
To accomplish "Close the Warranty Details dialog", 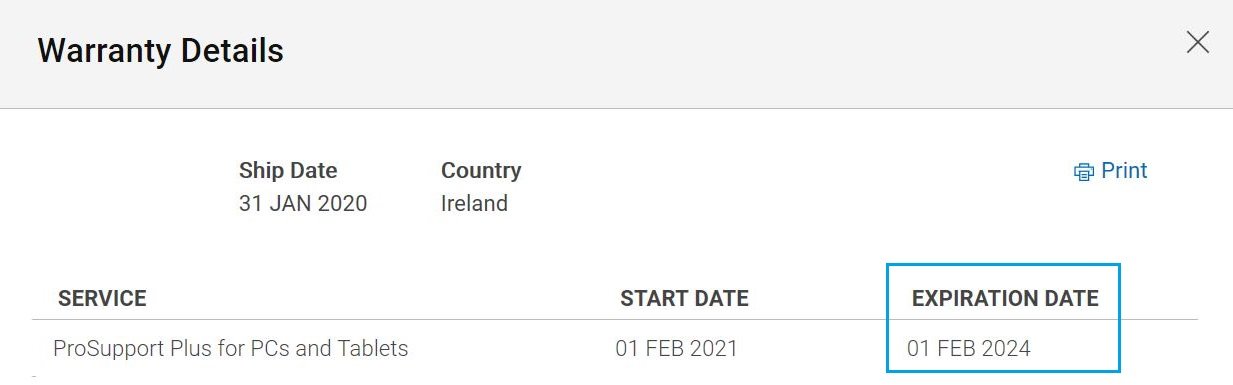I will pos(1197,42).
